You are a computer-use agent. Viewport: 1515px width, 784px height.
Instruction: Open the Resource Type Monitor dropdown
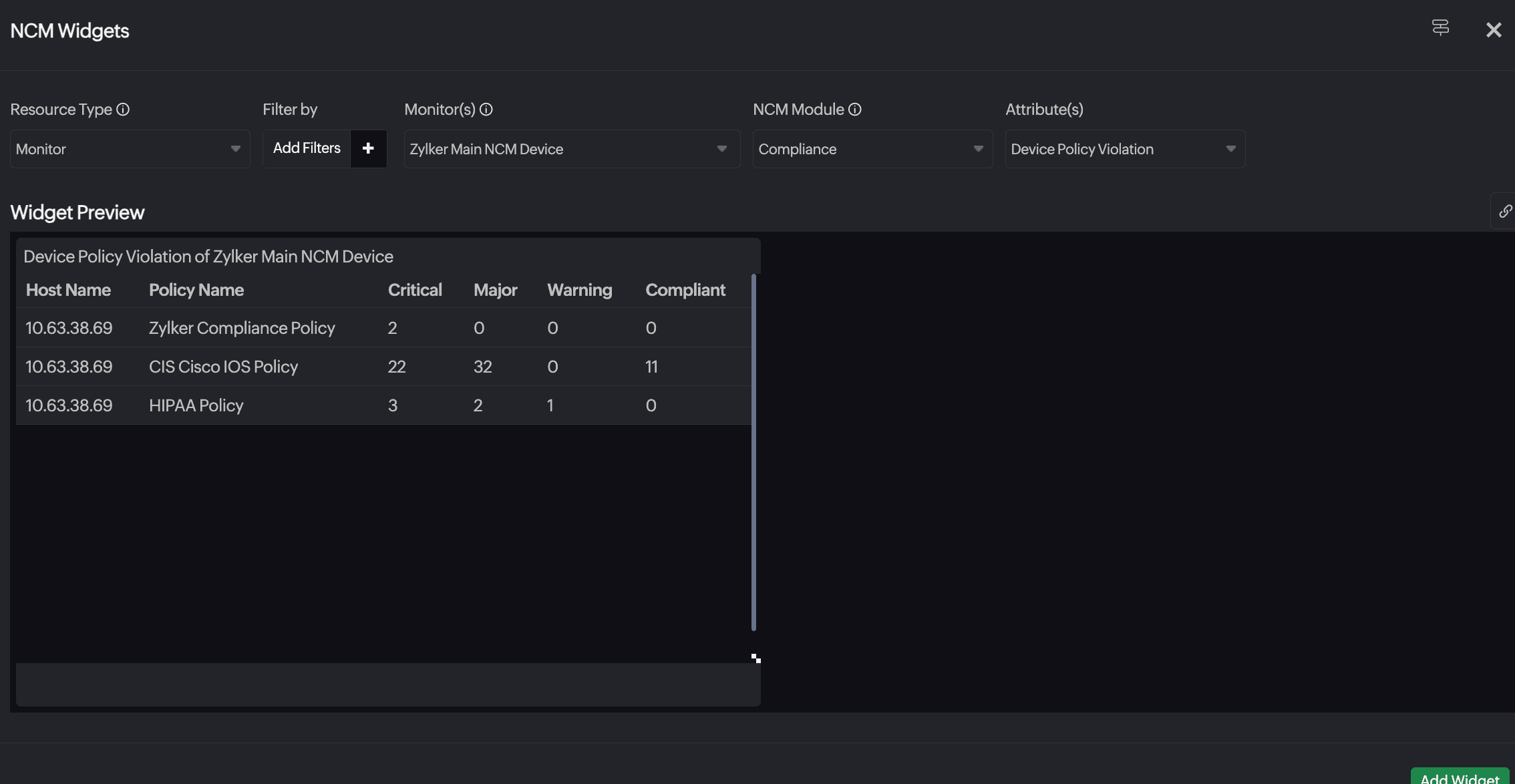[130, 149]
